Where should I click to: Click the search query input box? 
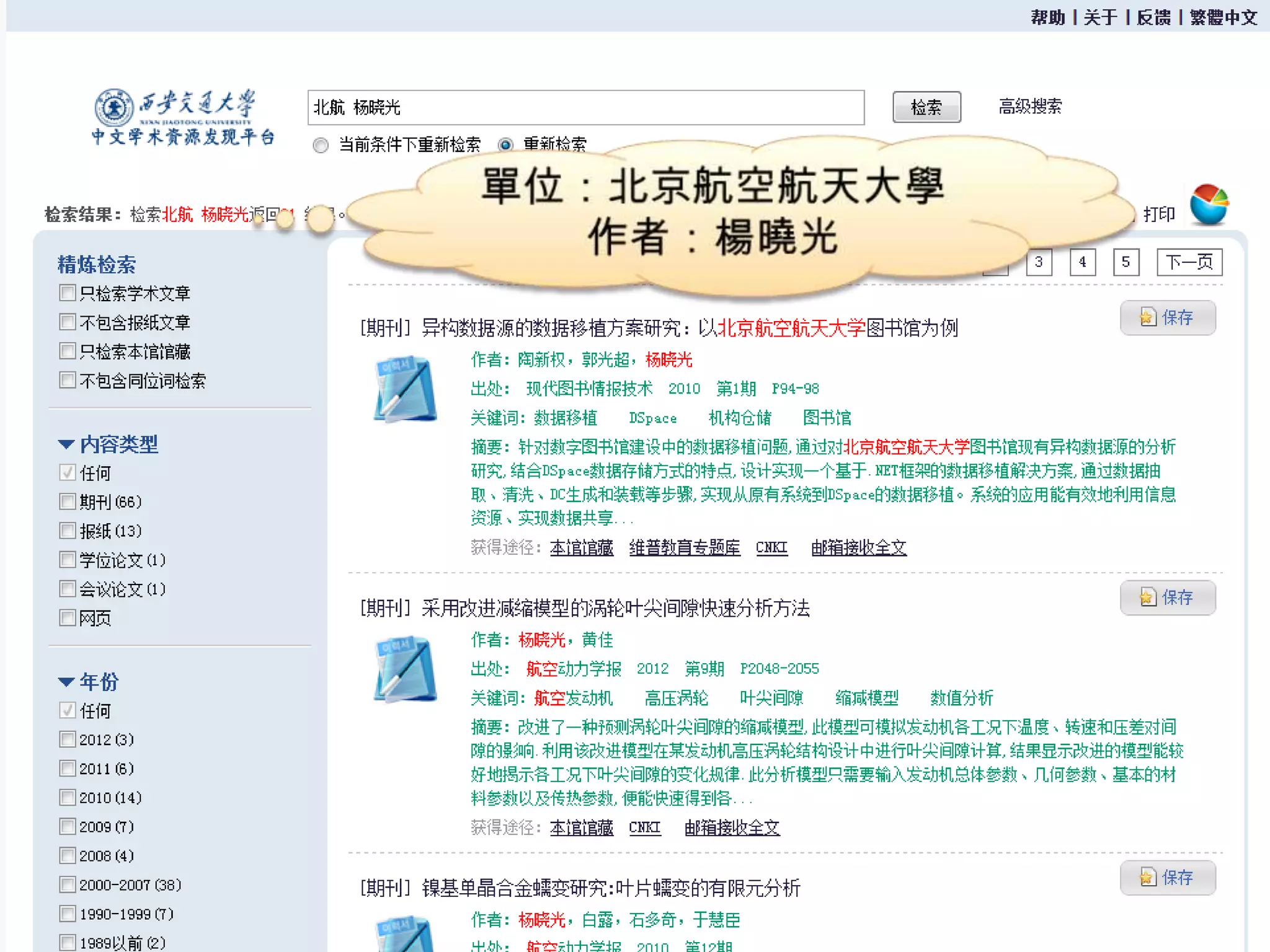click(x=585, y=108)
